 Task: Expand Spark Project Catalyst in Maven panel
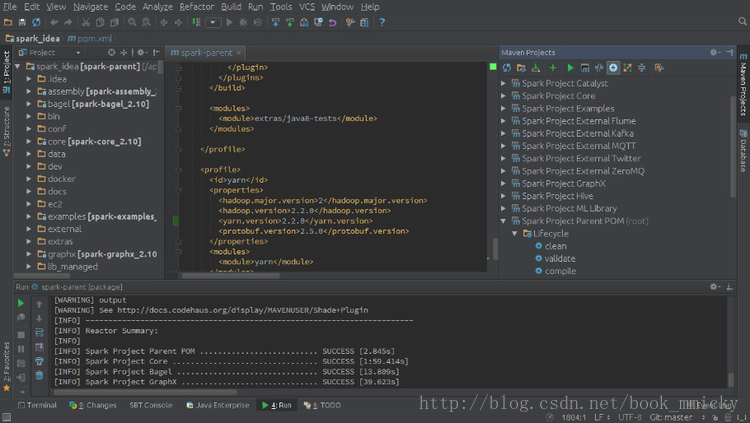(x=503, y=83)
